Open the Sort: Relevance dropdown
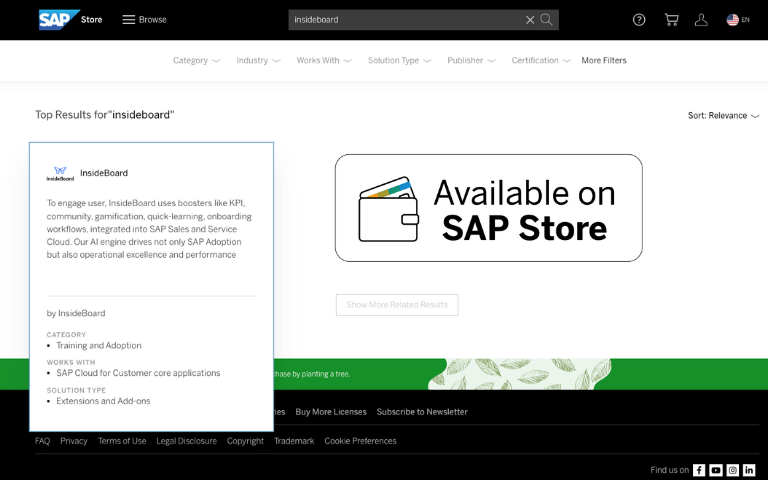Screen dimensions: 768x480 click(x=723, y=116)
